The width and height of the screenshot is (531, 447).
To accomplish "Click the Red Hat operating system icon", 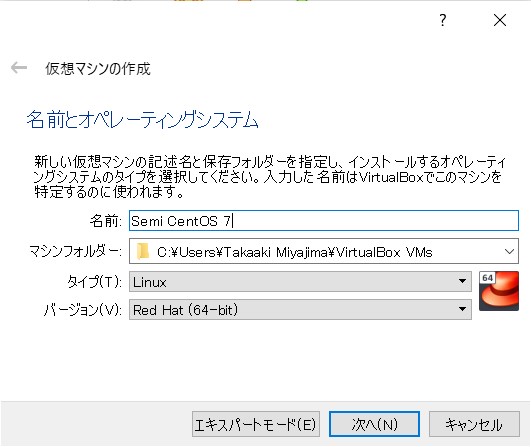I will click(x=498, y=291).
